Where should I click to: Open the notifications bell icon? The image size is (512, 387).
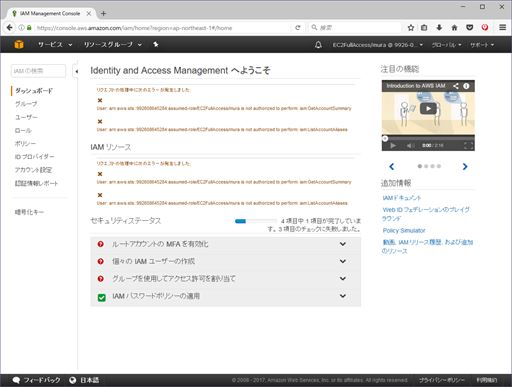318,45
